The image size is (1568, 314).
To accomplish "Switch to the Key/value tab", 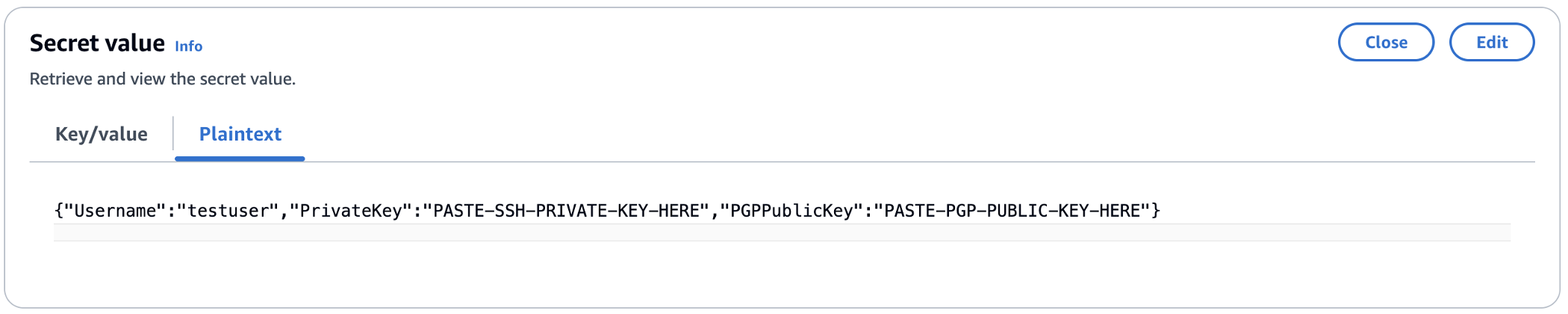I will pyautogui.click(x=102, y=134).
